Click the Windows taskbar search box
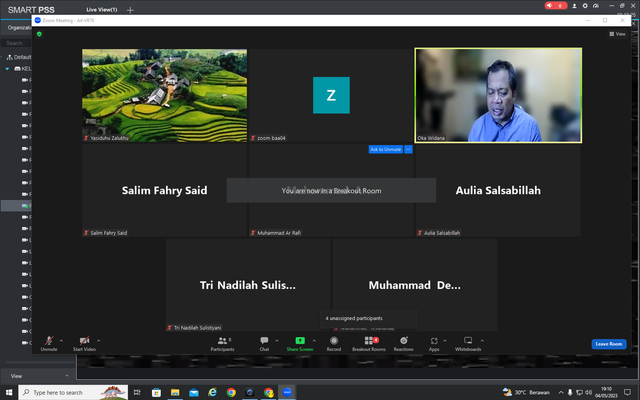The height and width of the screenshot is (400, 640). pyautogui.click(x=73, y=392)
